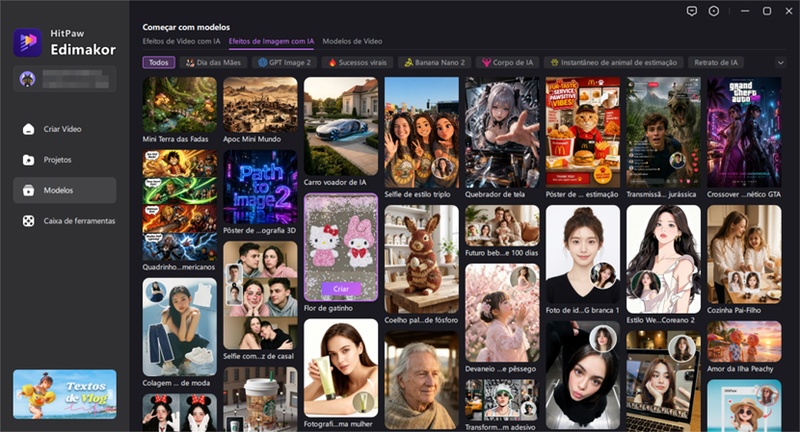
Task: Open the McDonald's cat Pôster template
Action: click(583, 133)
